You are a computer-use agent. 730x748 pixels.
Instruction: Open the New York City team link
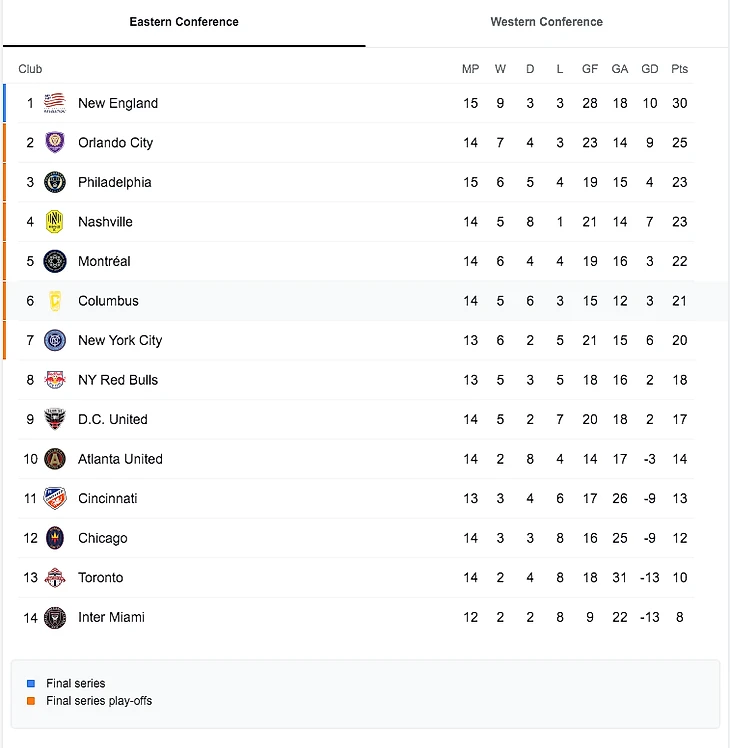(x=120, y=340)
